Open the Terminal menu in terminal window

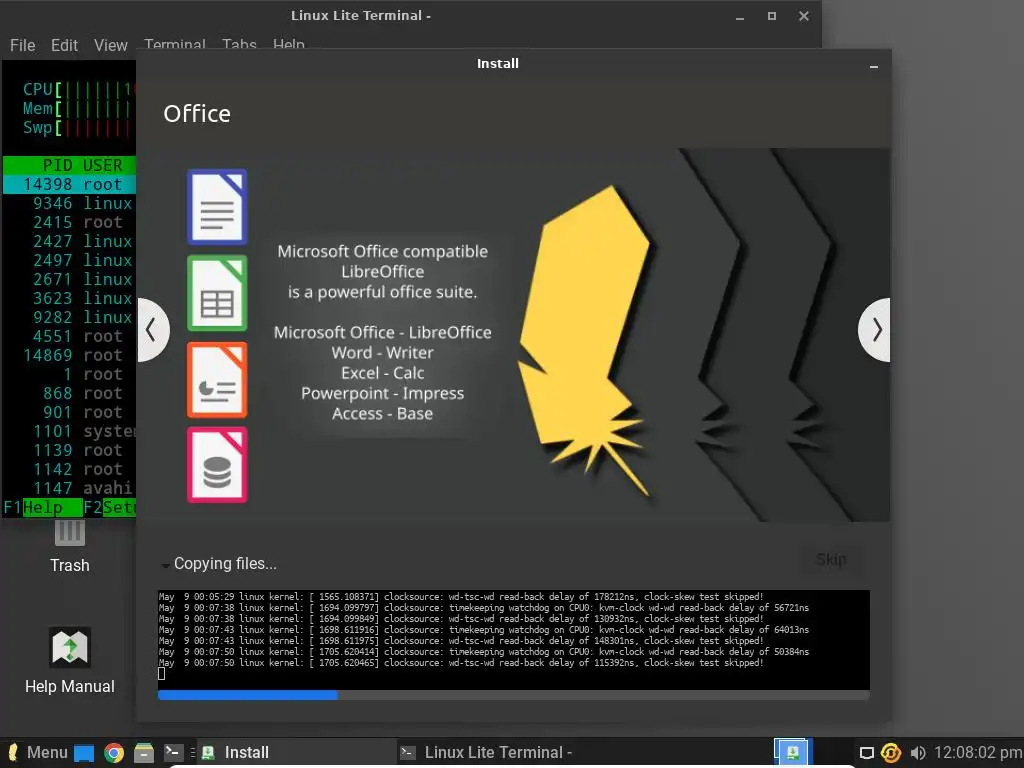pos(174,43)
